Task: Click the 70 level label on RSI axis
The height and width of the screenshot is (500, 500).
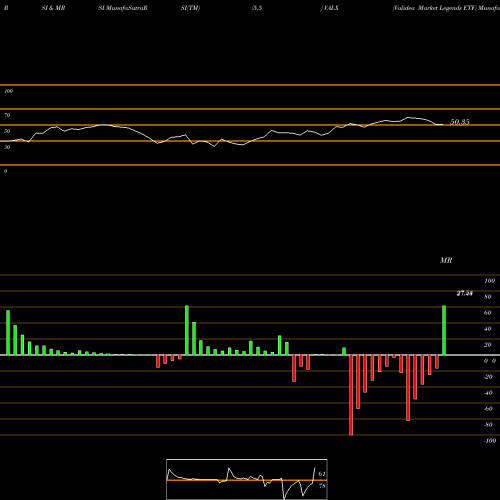Action: click(7, 115)
